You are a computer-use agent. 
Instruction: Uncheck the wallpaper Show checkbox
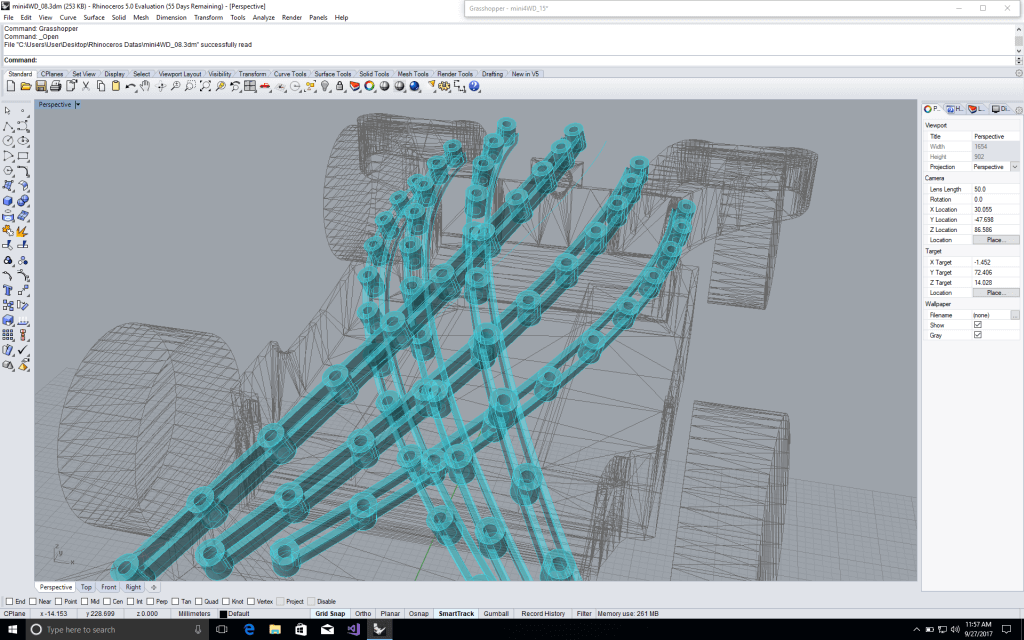click(x=977, y=325)
